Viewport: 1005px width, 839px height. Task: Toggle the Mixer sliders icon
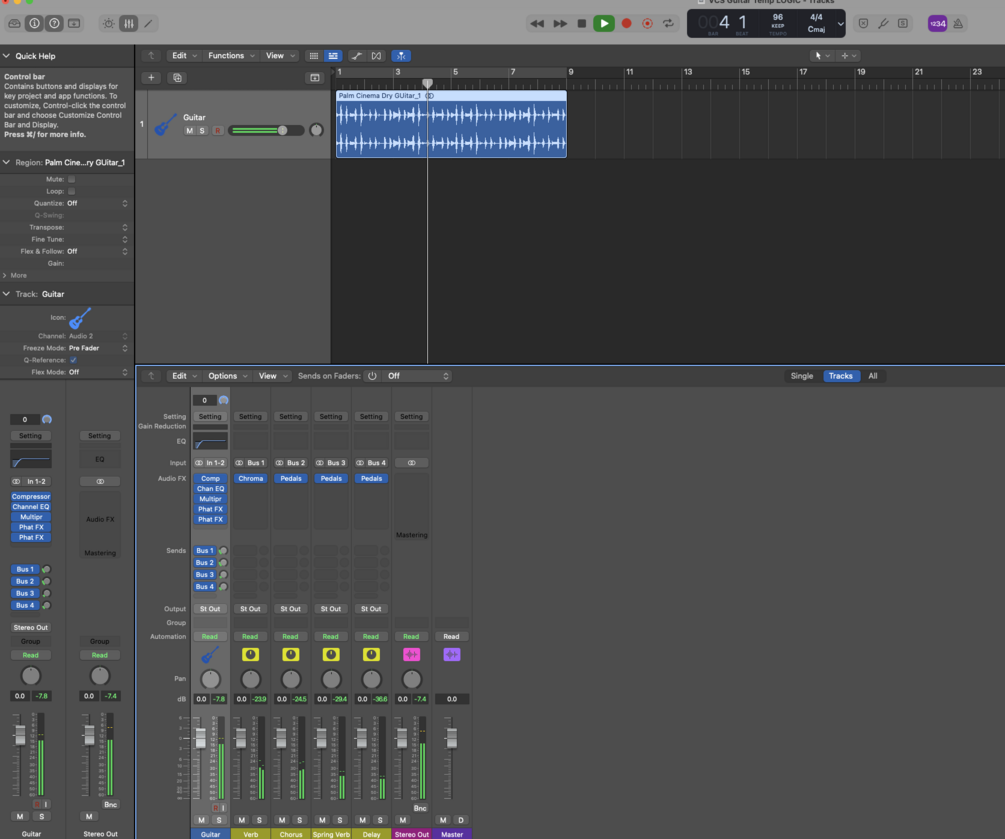(129, 24)
